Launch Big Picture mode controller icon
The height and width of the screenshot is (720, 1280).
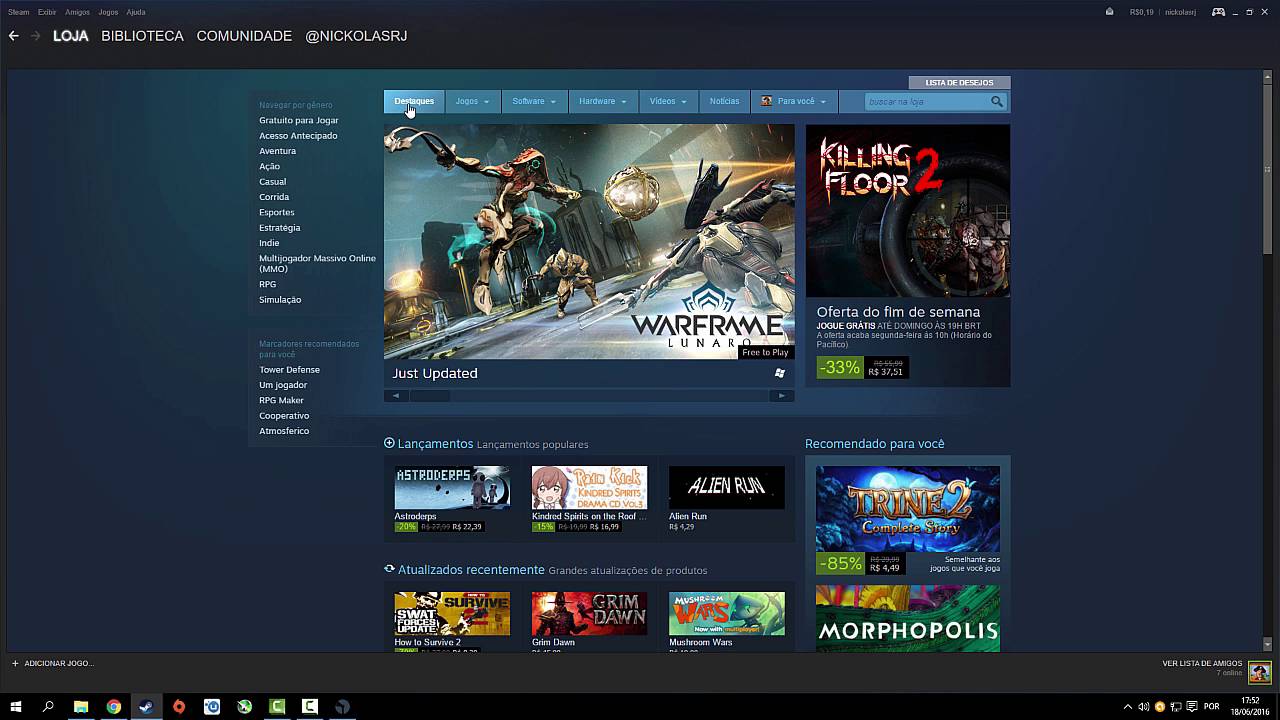pyautogui.click(x=1218, y=12)
